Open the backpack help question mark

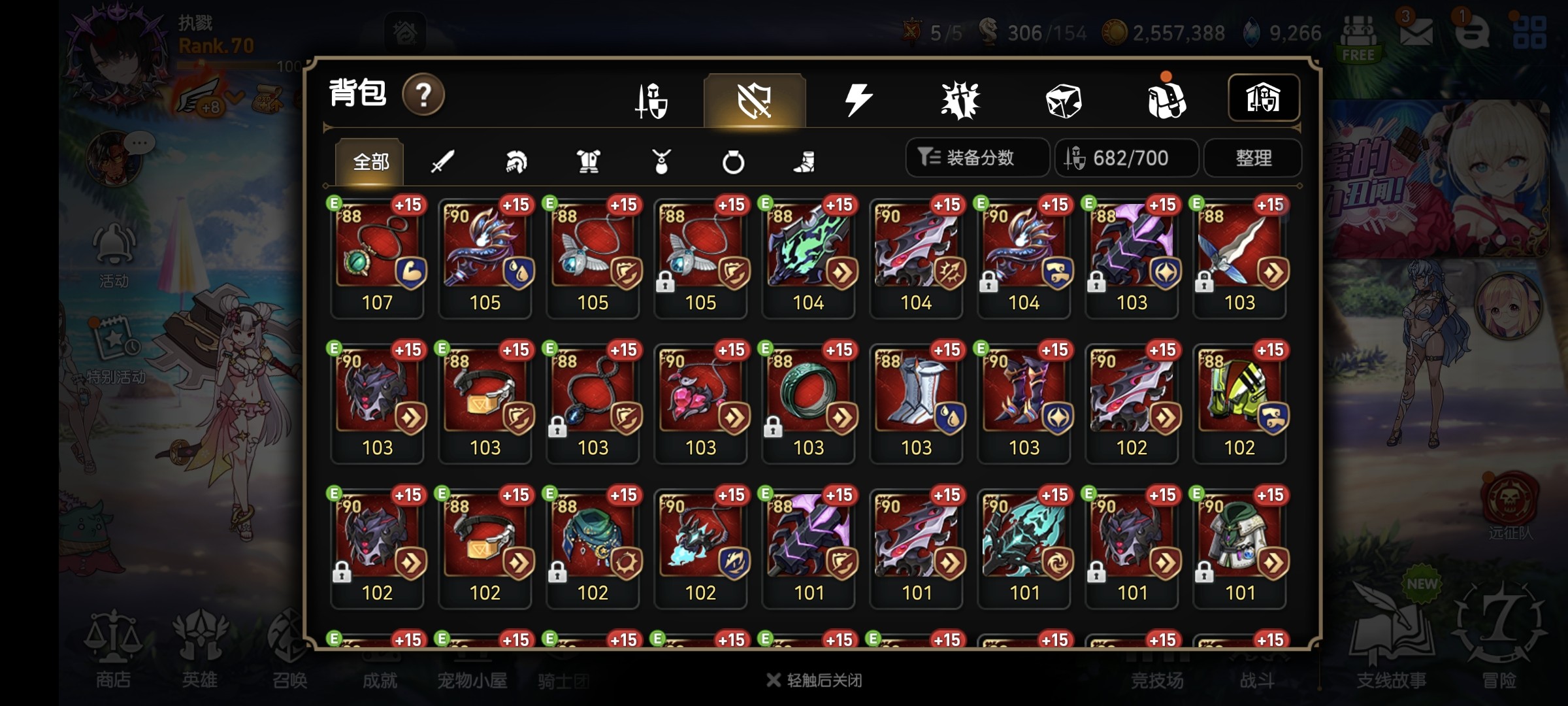(x=423, y=95)
